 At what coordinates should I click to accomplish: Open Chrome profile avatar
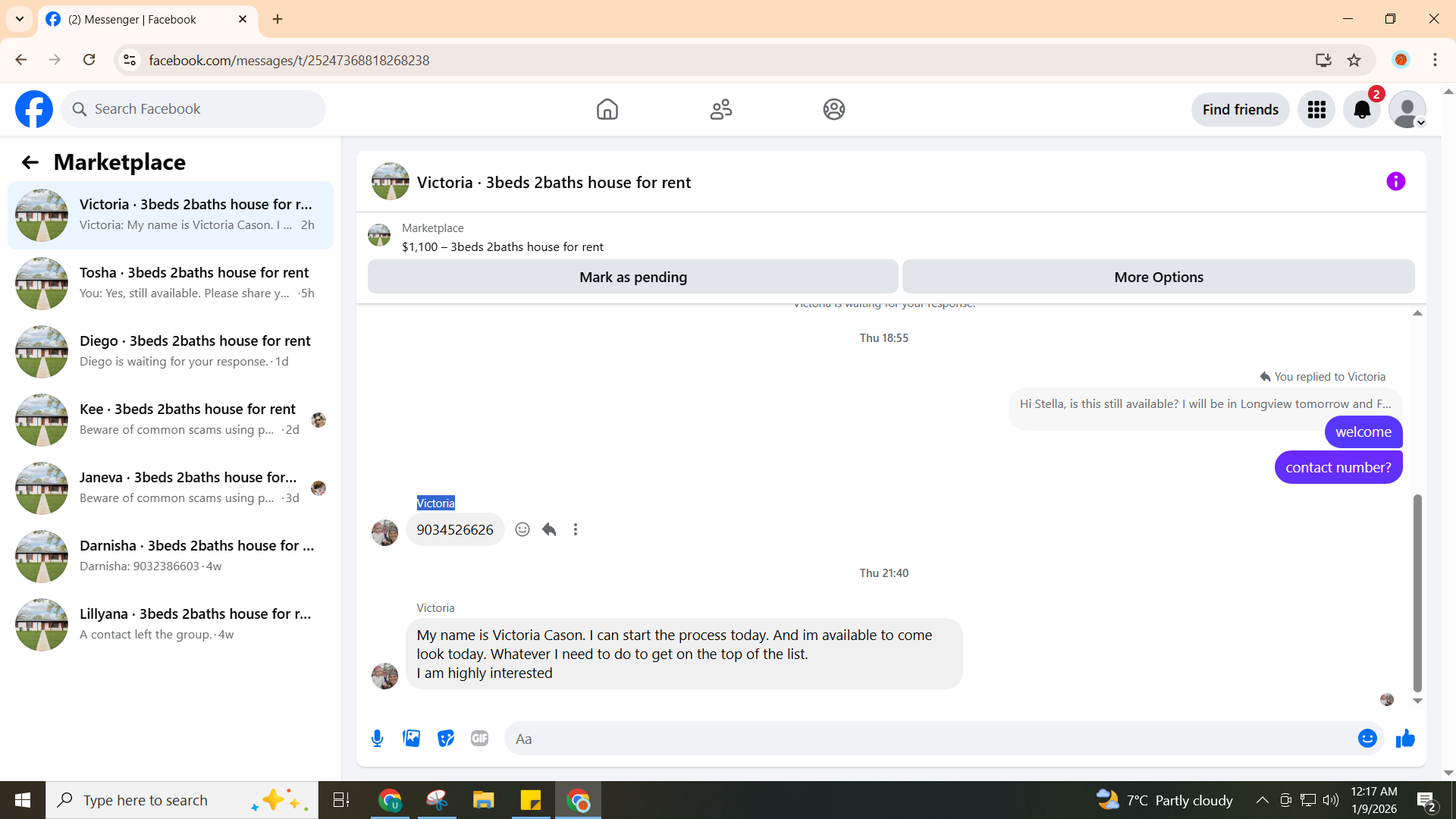[x=1401, y=60]
